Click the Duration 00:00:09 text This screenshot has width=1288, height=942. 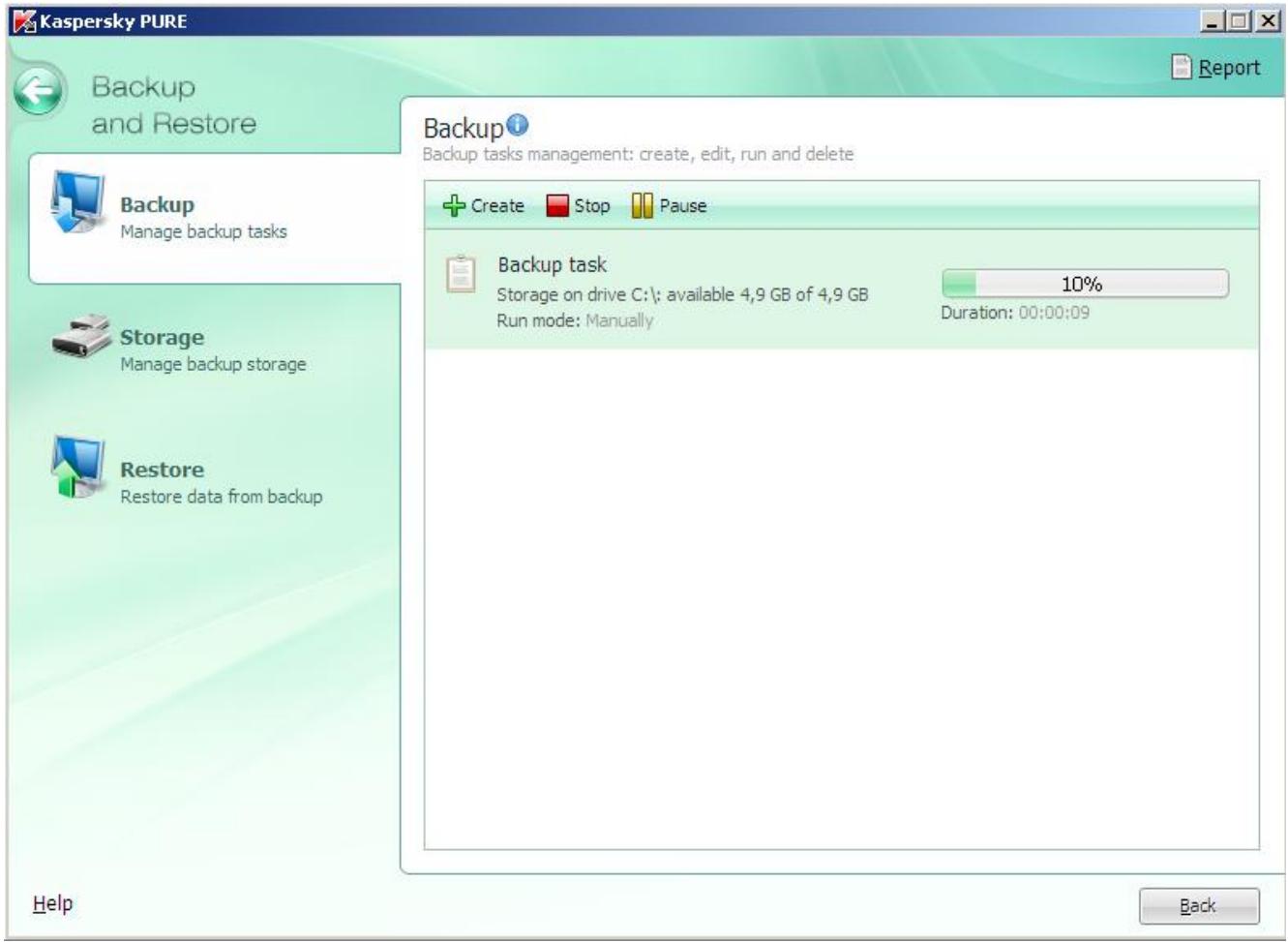coord(1015,313)
